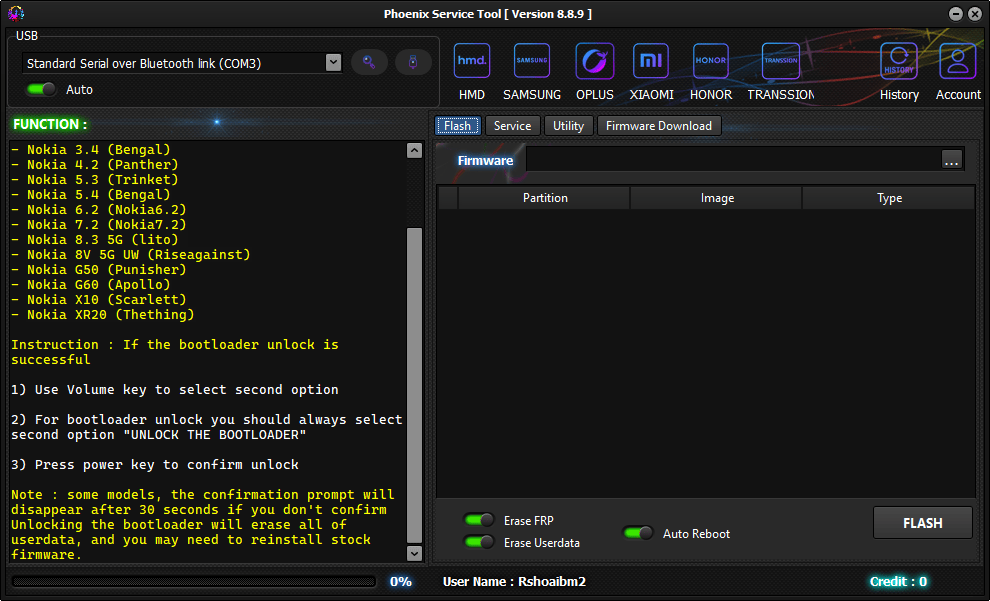Image resolution: width=990 pixels, height=601 pixels.
Task: Click the log panel scroll-down arrow
Action: point(414,553)
